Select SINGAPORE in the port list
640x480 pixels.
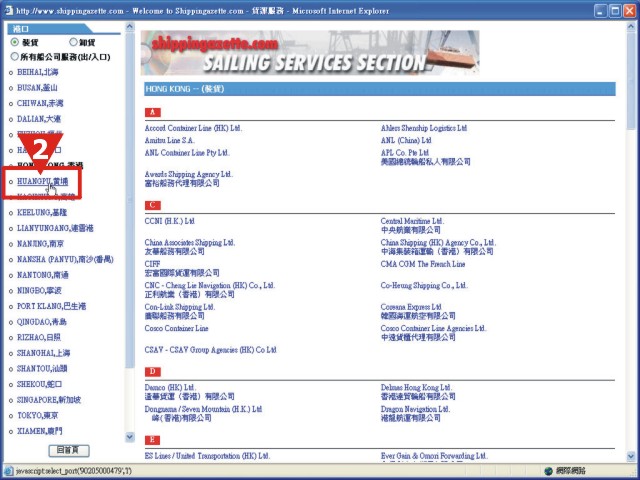[49, 400]
